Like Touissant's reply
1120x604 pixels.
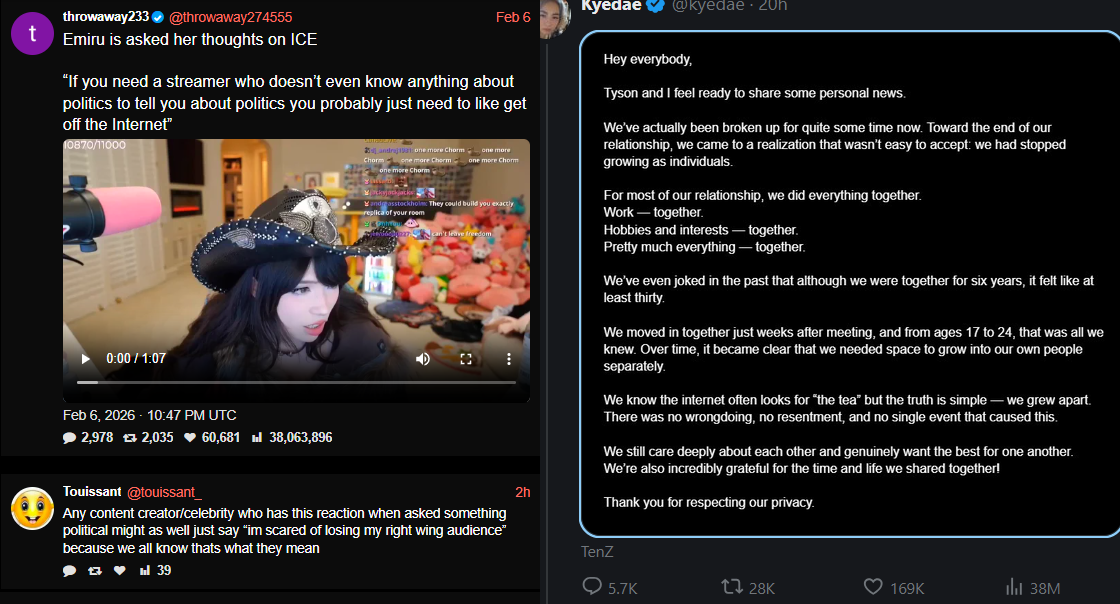pos(120,570)
